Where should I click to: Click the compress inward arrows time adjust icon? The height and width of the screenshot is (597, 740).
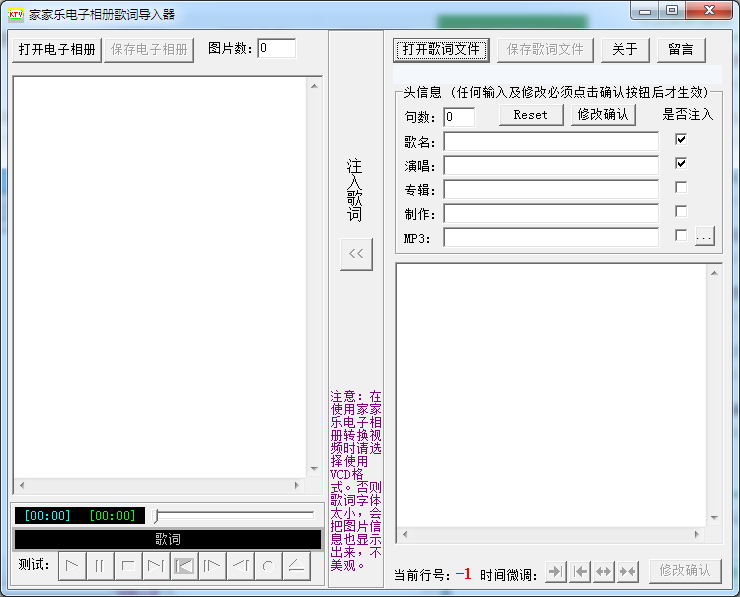tap(628, 572)
